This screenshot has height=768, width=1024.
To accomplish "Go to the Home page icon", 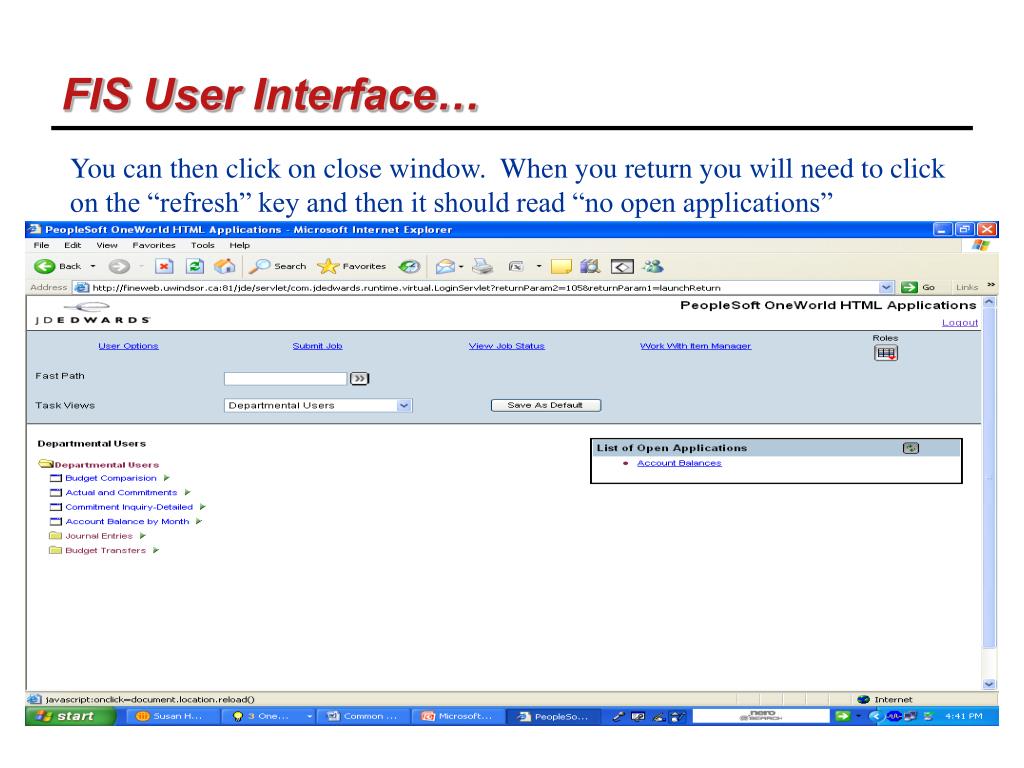I will (225, 266).
